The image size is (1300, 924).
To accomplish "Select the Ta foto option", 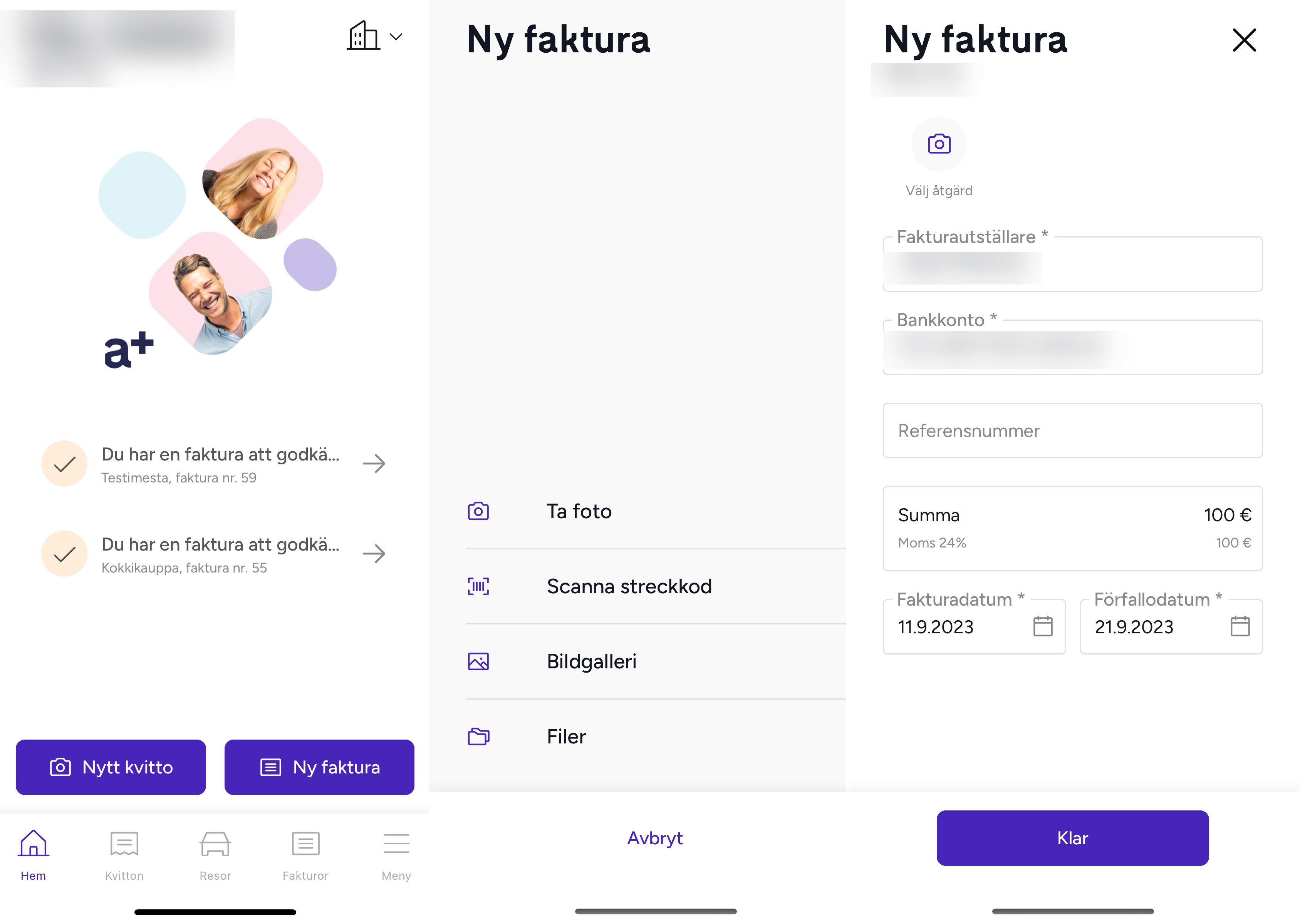I will [655, 512].
